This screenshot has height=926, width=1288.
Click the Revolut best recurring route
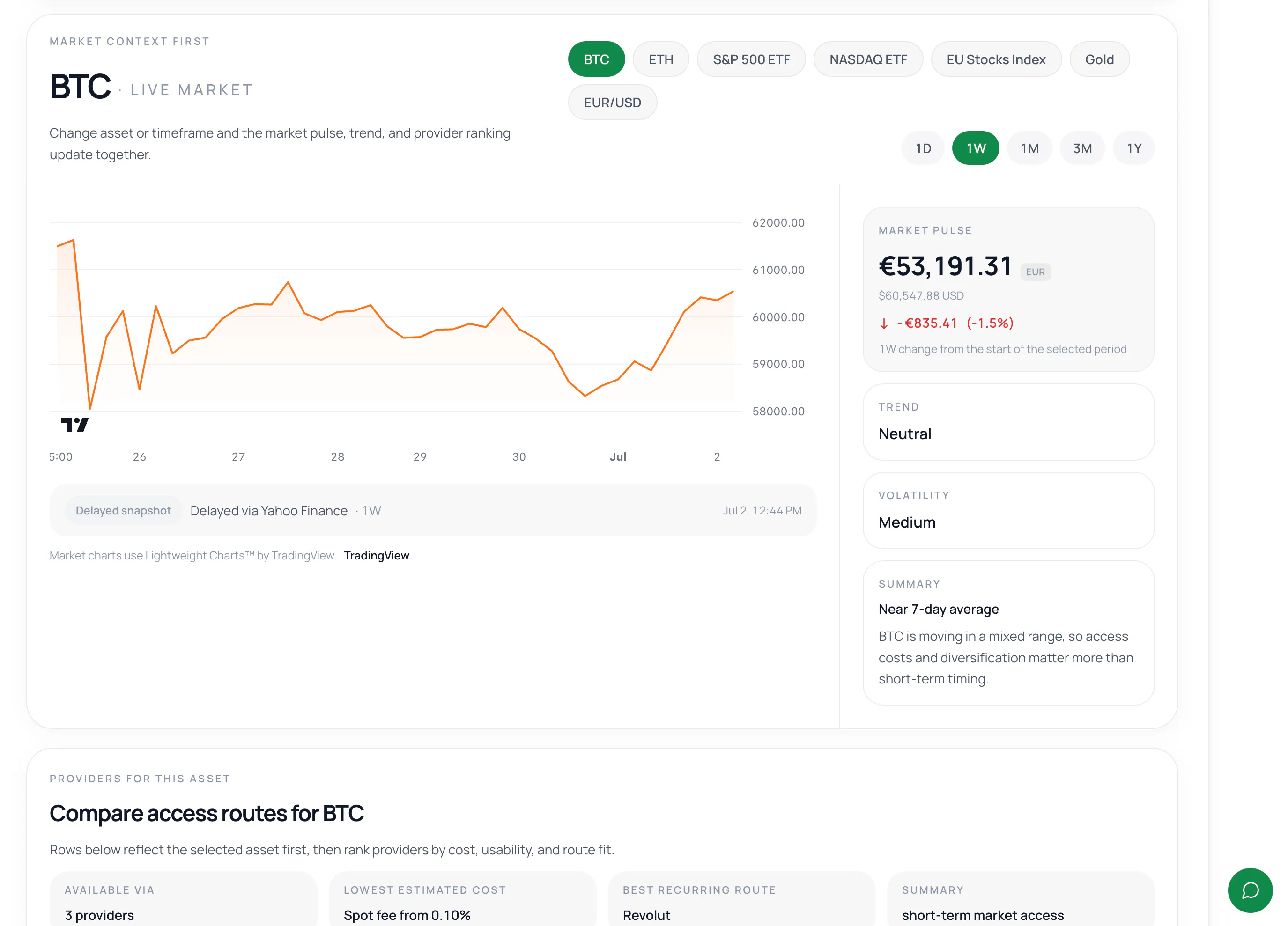click(x=646, y=915)
